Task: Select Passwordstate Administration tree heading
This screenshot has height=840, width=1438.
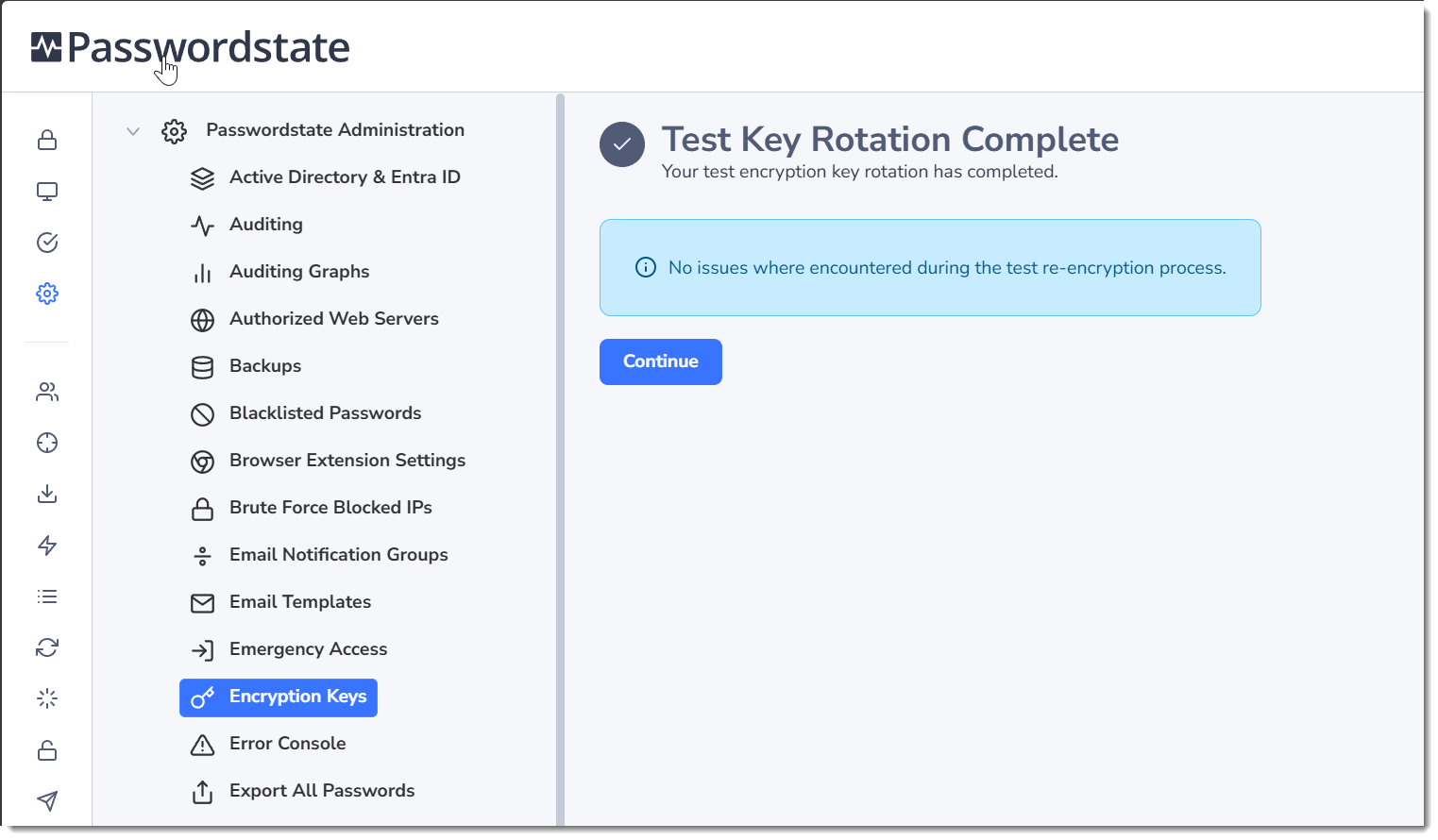Action: click(x=335, y=130)
